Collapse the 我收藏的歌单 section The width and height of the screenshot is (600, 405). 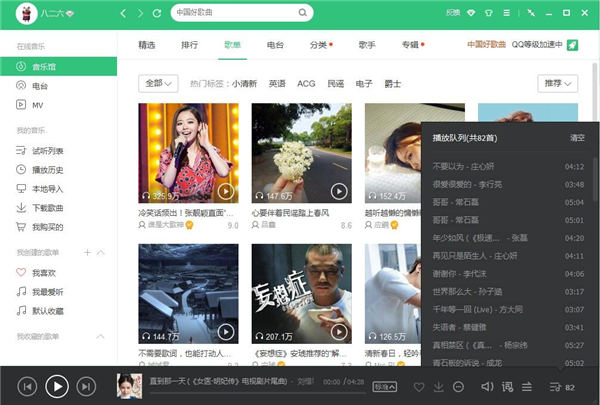point(100,336)
